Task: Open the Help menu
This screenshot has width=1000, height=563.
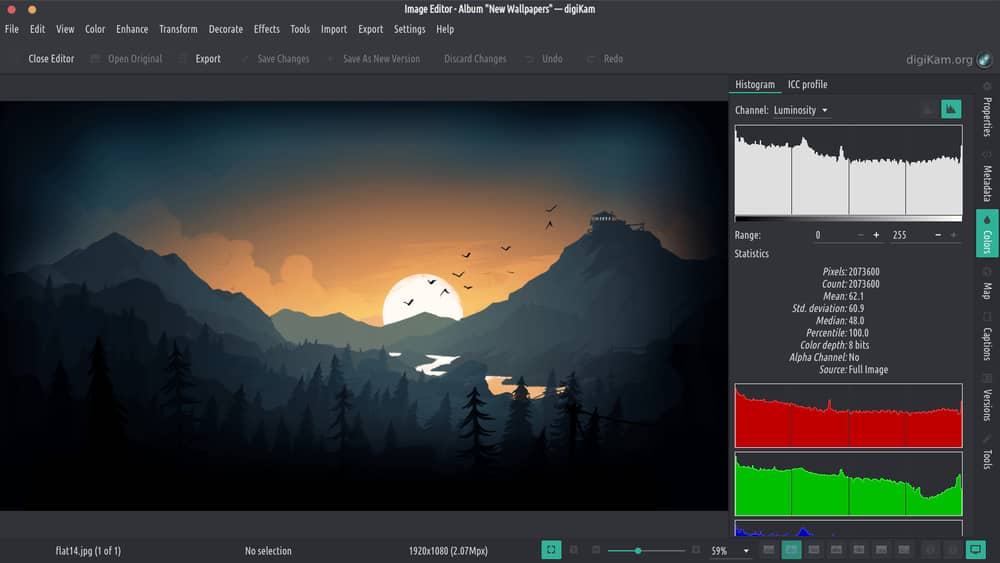Action: 445,29
